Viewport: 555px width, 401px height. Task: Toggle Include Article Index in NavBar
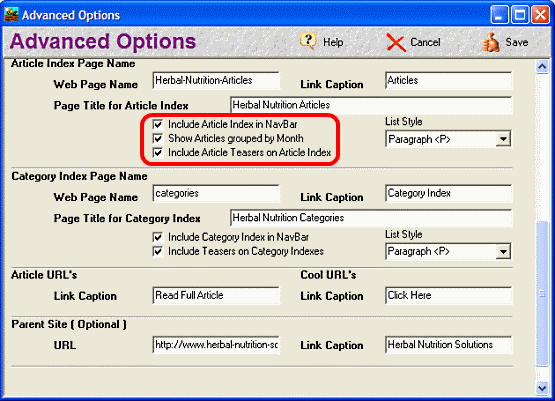(x=158, y=125)
